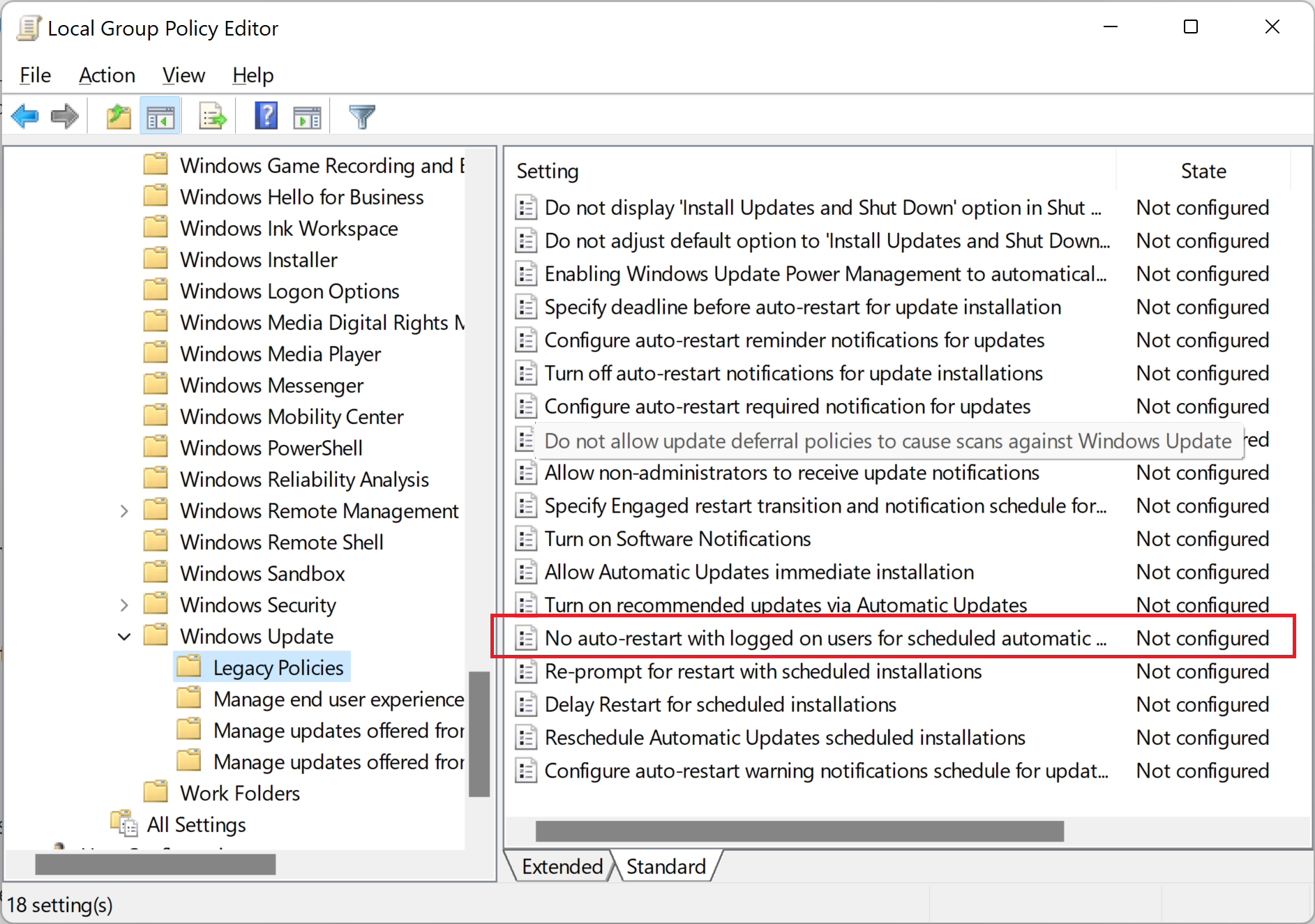Go back using the blue Back arrow
1315x924 pixels.
(25, 116)
